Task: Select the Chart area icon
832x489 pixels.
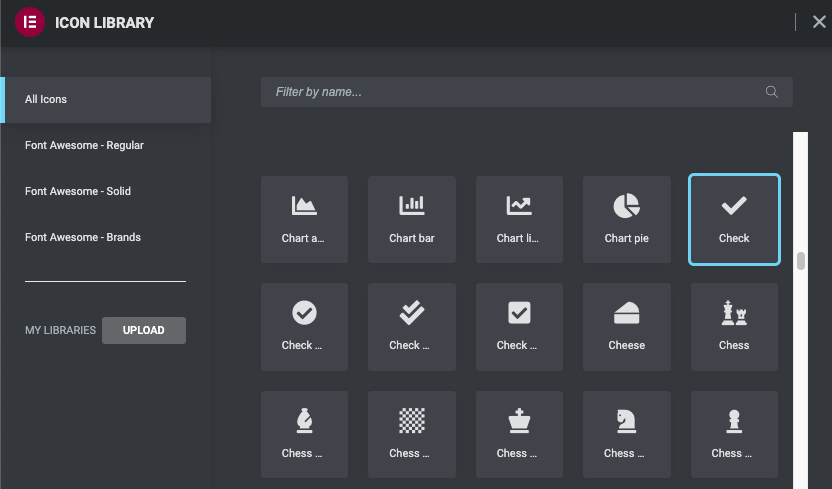Action: coord(304,219)
